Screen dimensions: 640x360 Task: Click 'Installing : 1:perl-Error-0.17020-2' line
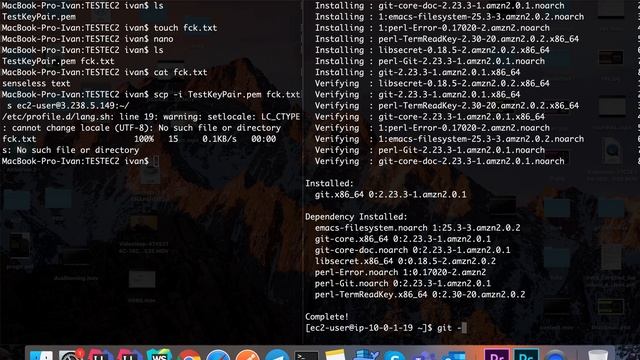(432, 28)
